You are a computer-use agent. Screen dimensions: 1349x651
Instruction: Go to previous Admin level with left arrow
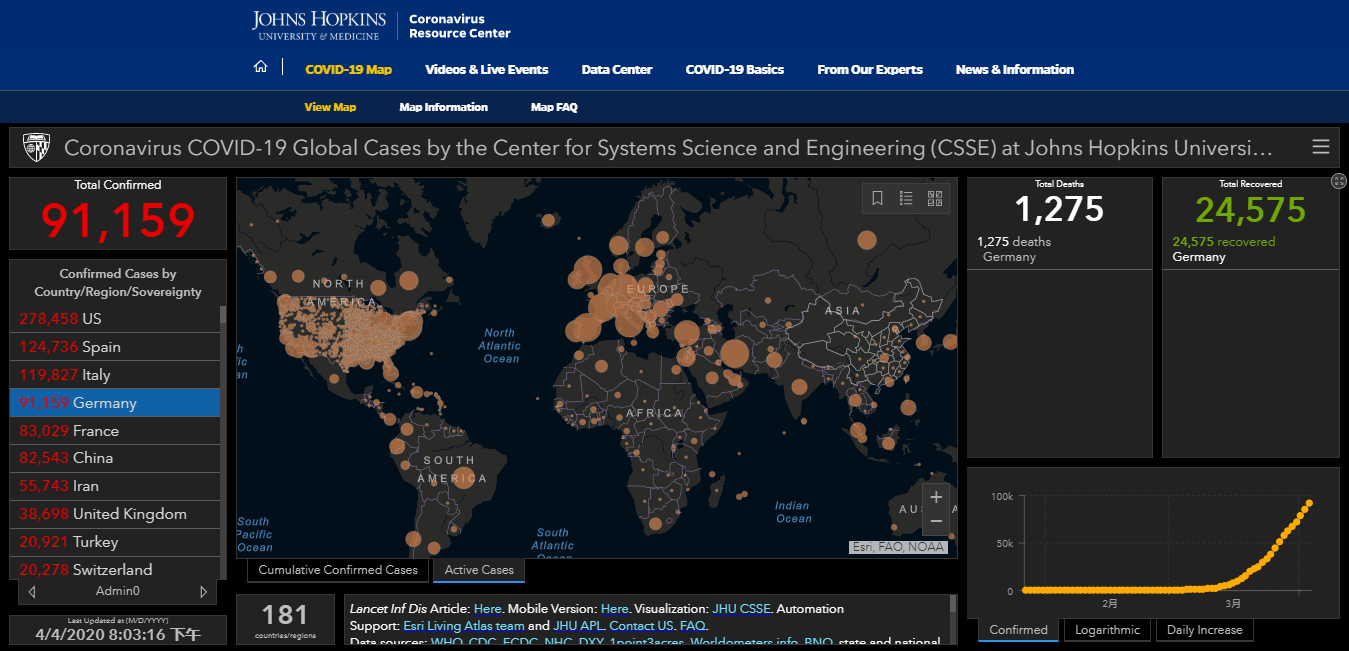(32, 592)
